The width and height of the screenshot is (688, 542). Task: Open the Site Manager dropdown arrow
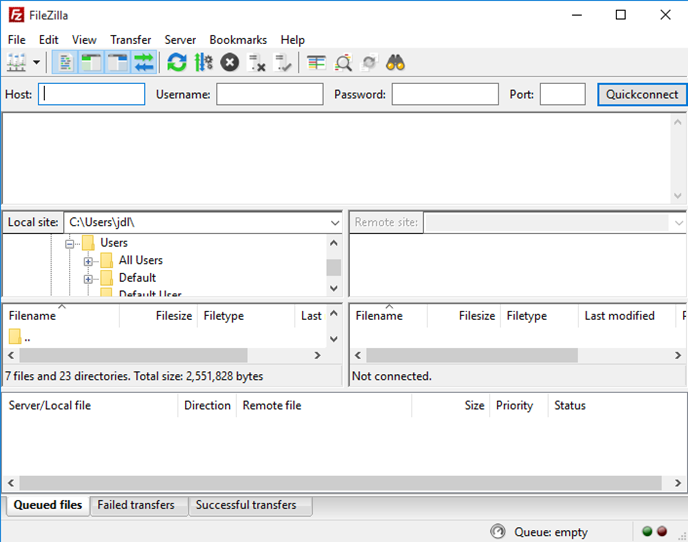coord(37,62)
